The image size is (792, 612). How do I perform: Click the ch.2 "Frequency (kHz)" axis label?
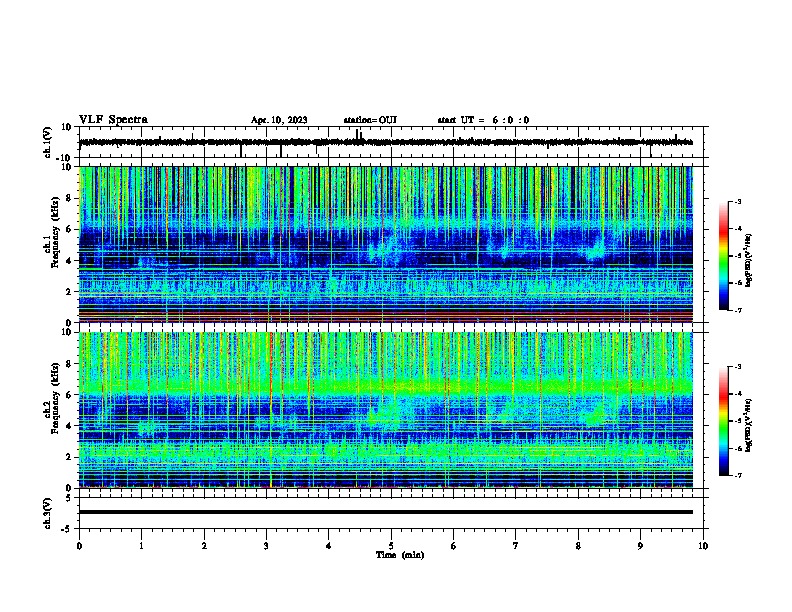click(55, 398)
